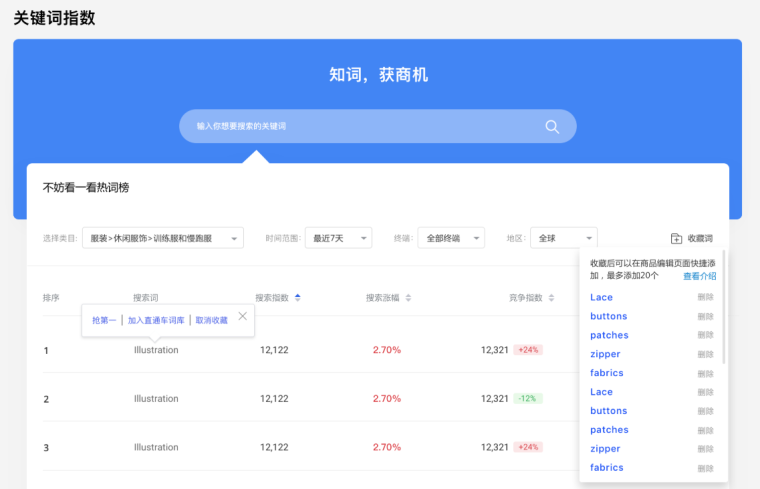760x489 pixels.
Task: Close the keyword action popup
Action: tap(243, 317)
